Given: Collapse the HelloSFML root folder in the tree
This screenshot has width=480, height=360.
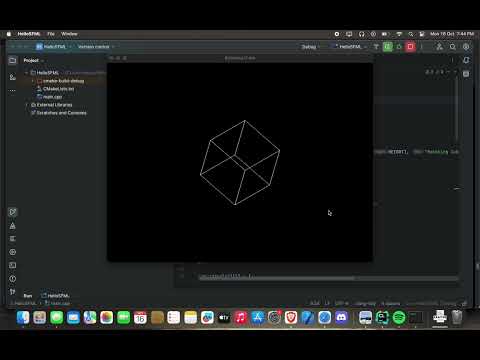Looking at the screenshot, I should pyautogui.click(x=26, y=73).
